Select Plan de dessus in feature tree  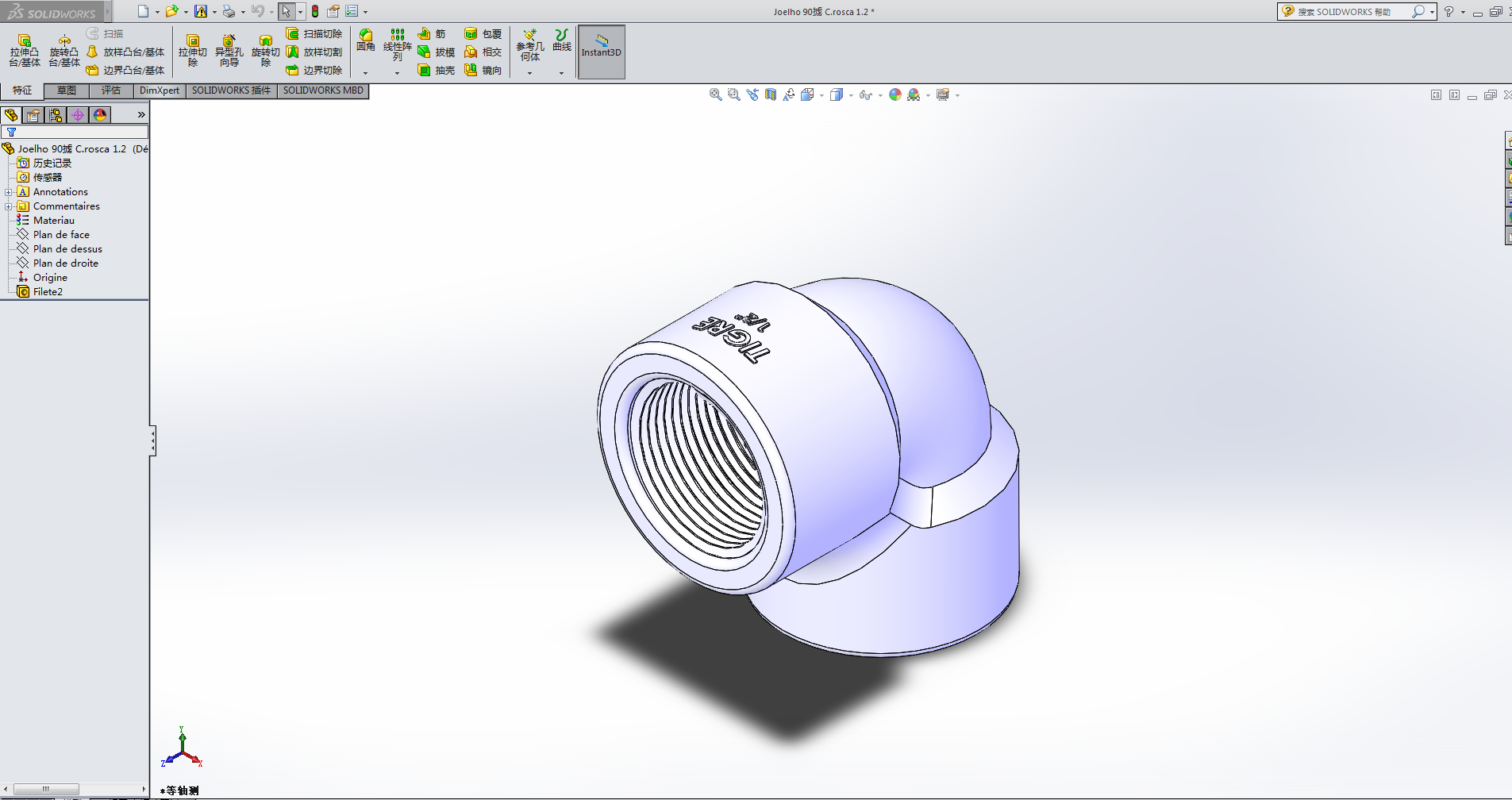[x=67, y=249]
